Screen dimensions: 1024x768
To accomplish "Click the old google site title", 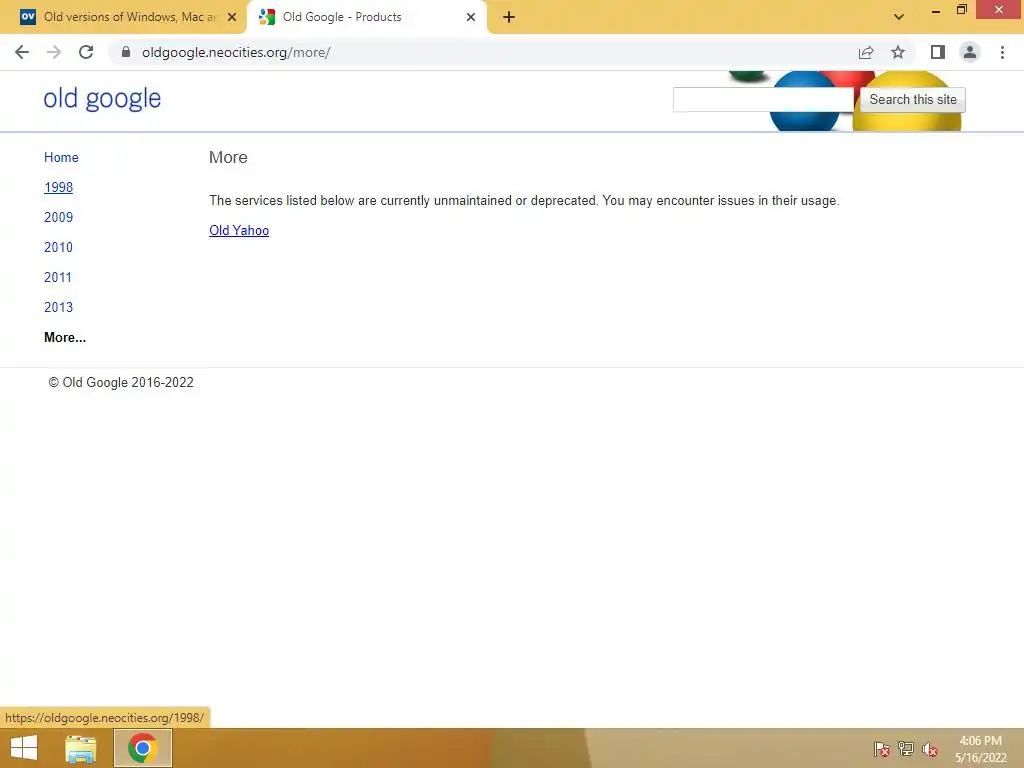I will pyautogui.click(x=102, y=99).
